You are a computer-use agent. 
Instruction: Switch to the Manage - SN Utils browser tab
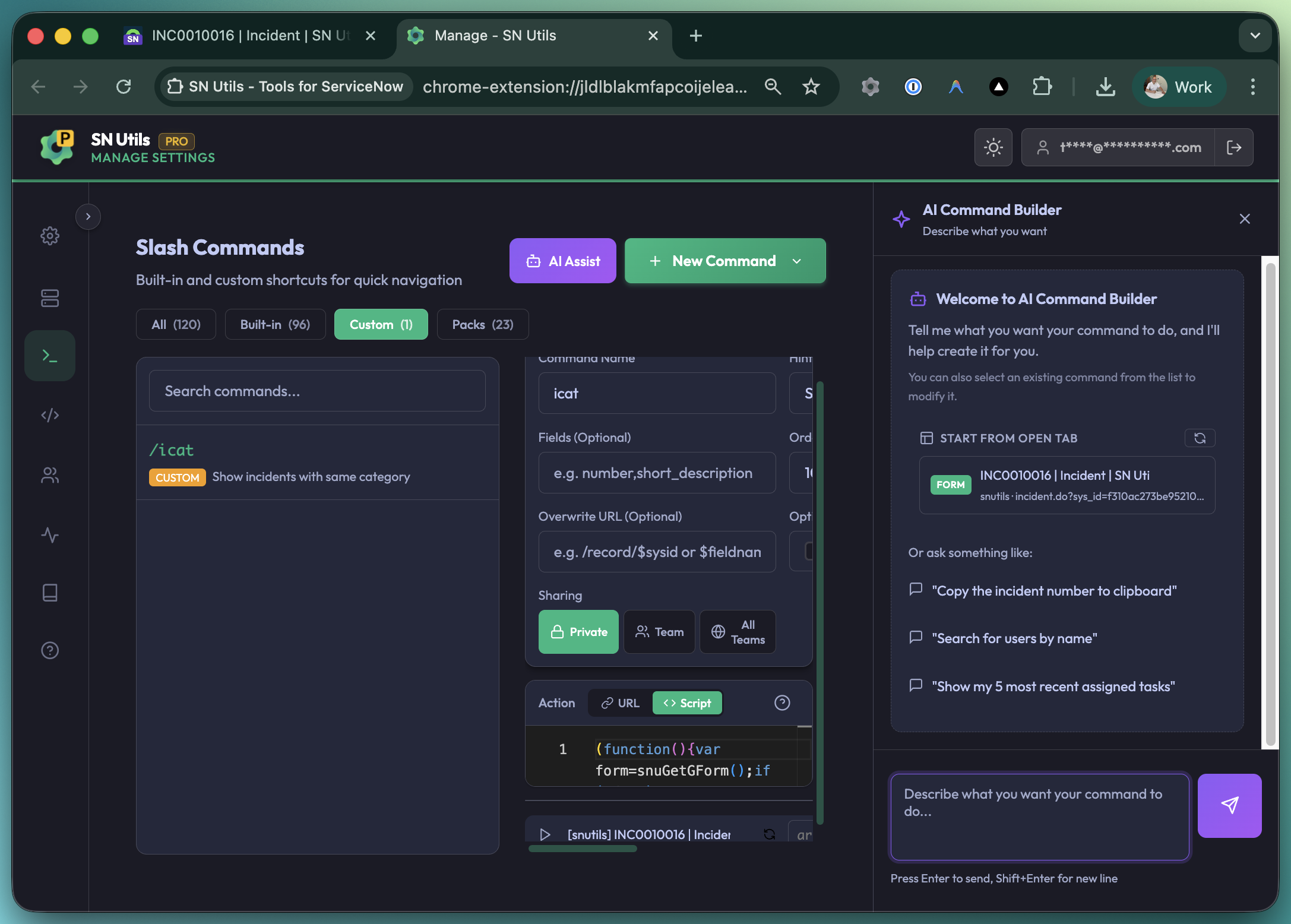(494, 36)
